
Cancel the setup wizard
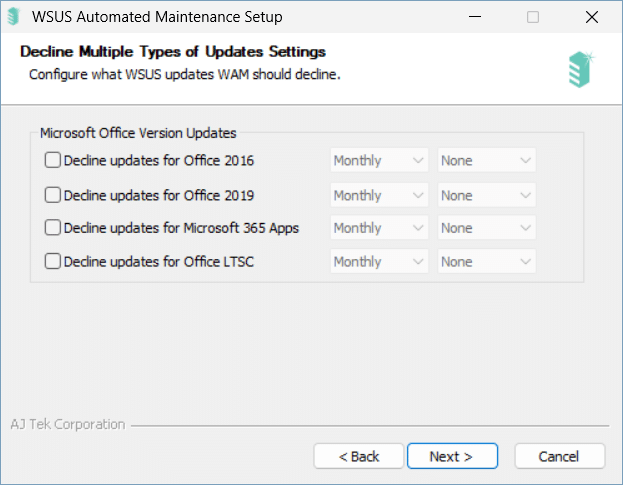pyautogui.click(x=560, y=456)
